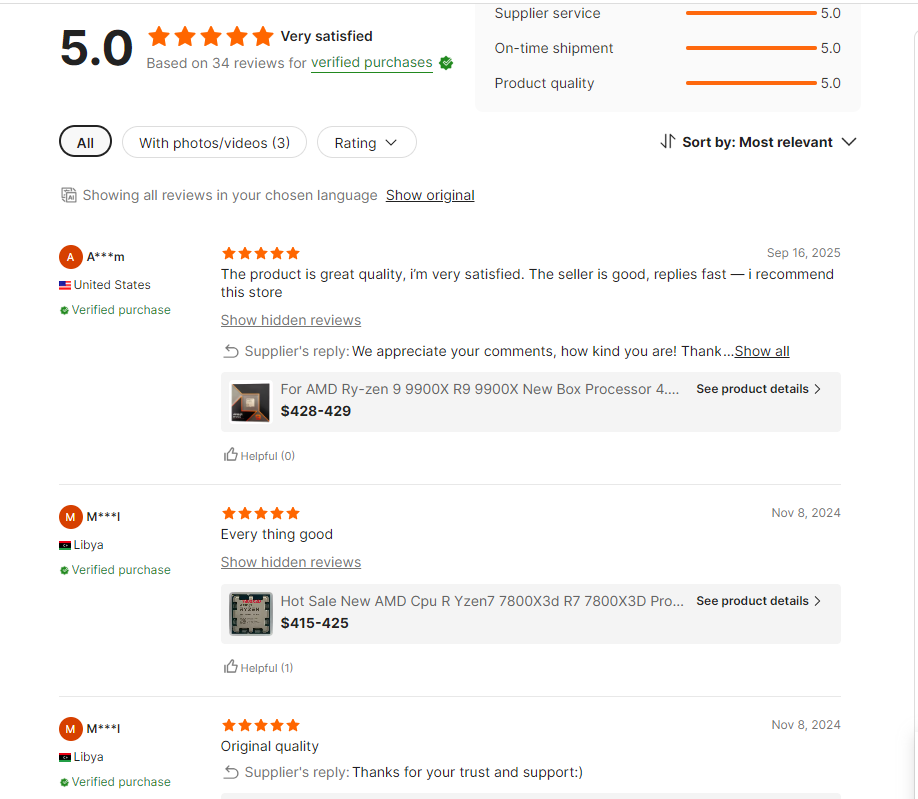Select the All reviews filter
918x799 pixels.
(85, 142)
